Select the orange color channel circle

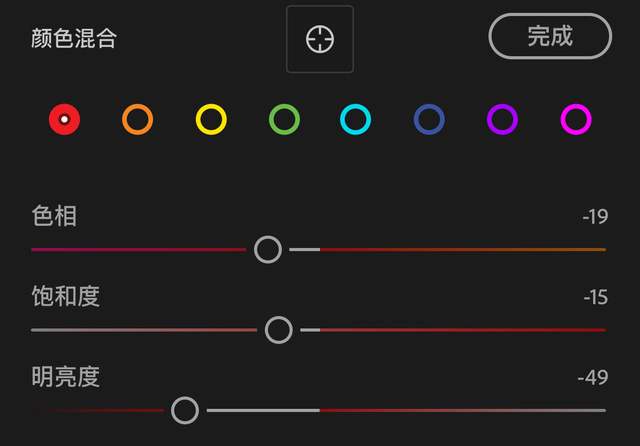(x=137, y=120)
